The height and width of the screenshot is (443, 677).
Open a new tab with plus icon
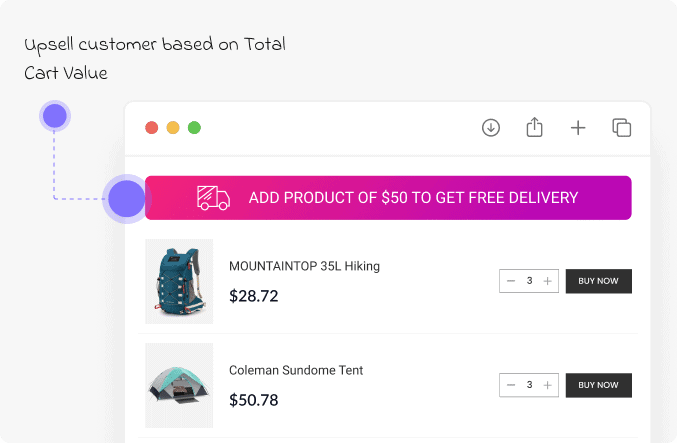click(x=577, y=128)
